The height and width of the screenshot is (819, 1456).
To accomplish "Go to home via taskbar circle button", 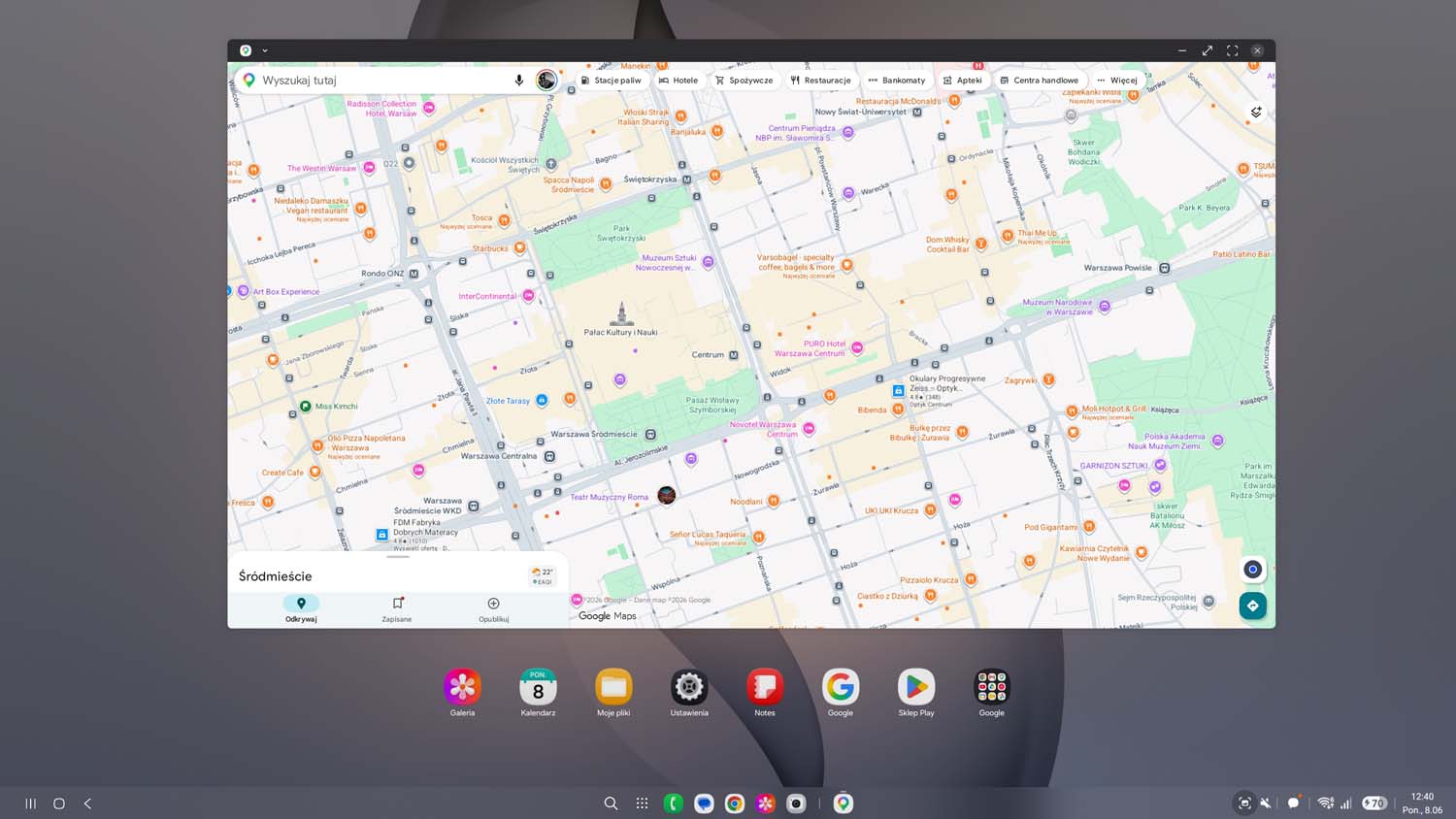I will coord(59,803).
